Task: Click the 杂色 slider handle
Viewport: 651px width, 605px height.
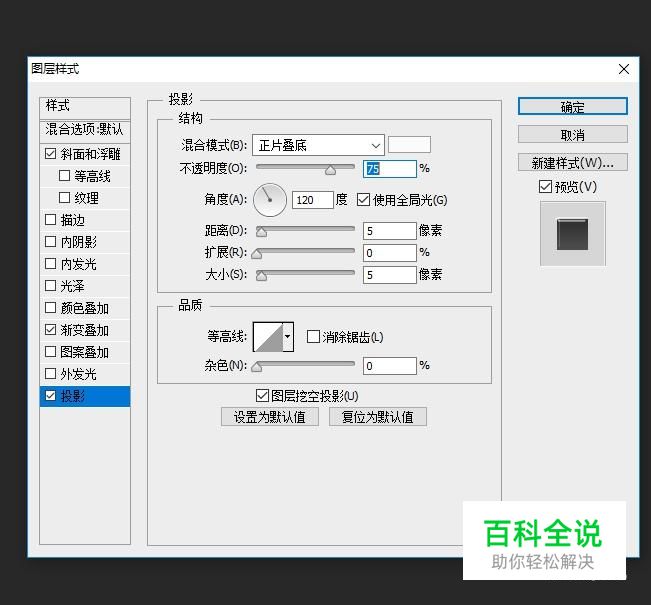Action: point(257,367)
